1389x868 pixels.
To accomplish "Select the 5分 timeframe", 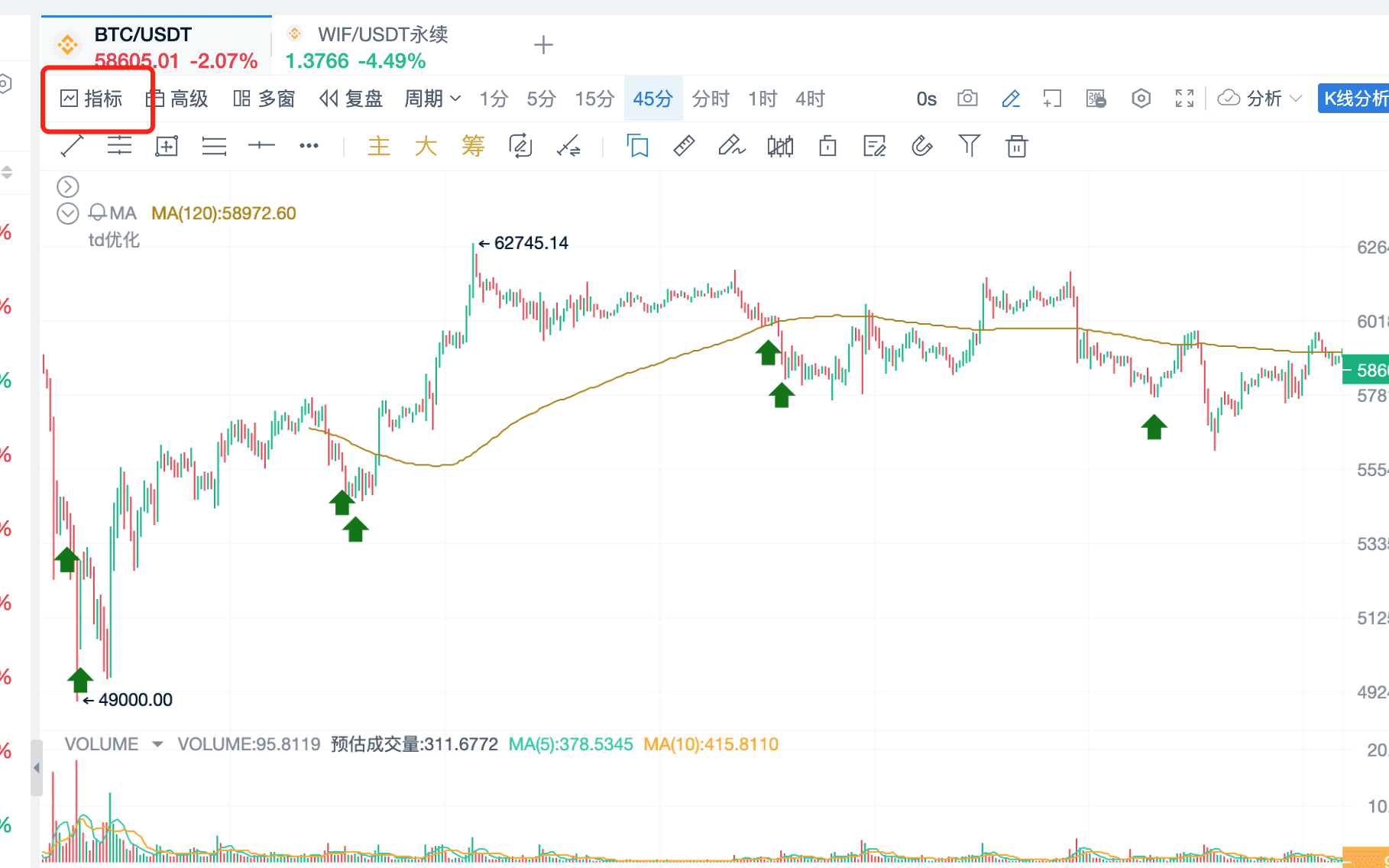I will point(541,99).
